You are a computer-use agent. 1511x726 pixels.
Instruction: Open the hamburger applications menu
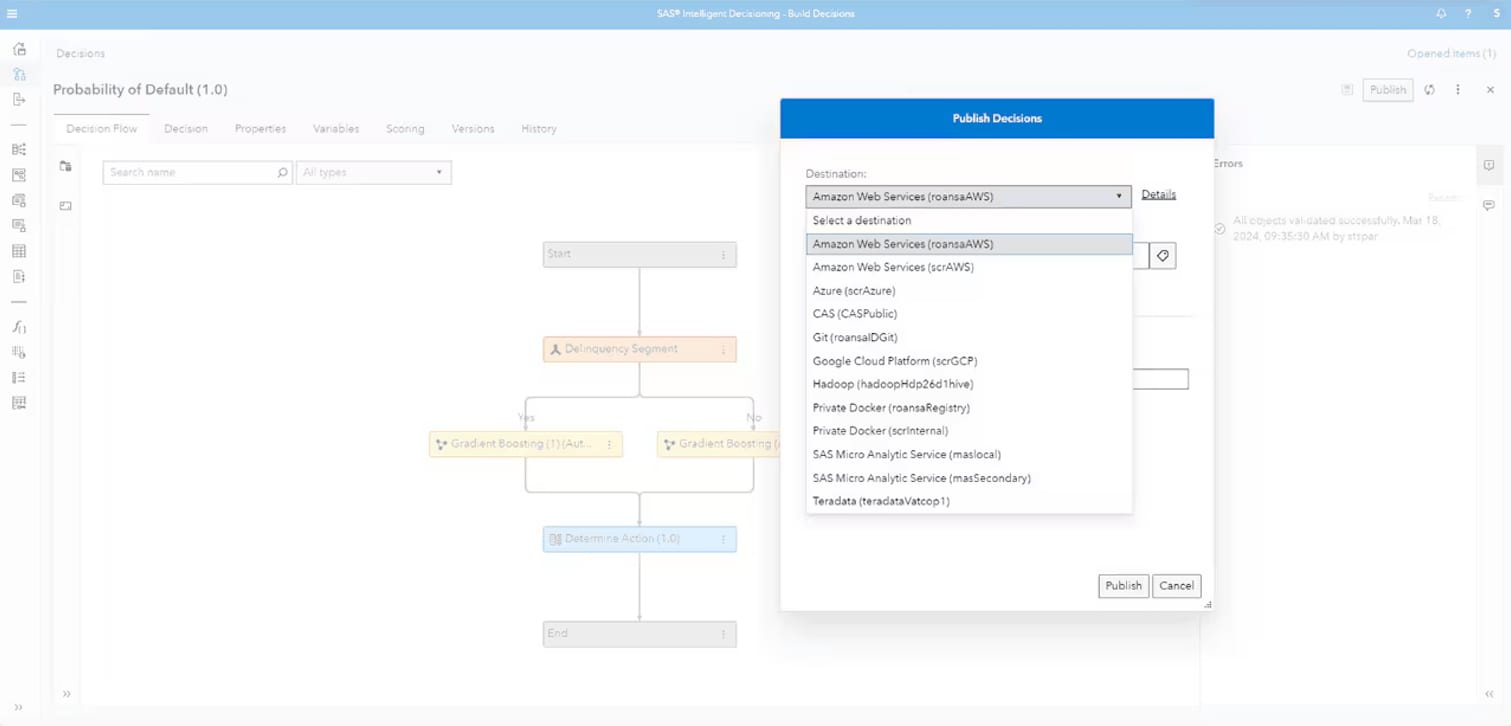(12, 14)
